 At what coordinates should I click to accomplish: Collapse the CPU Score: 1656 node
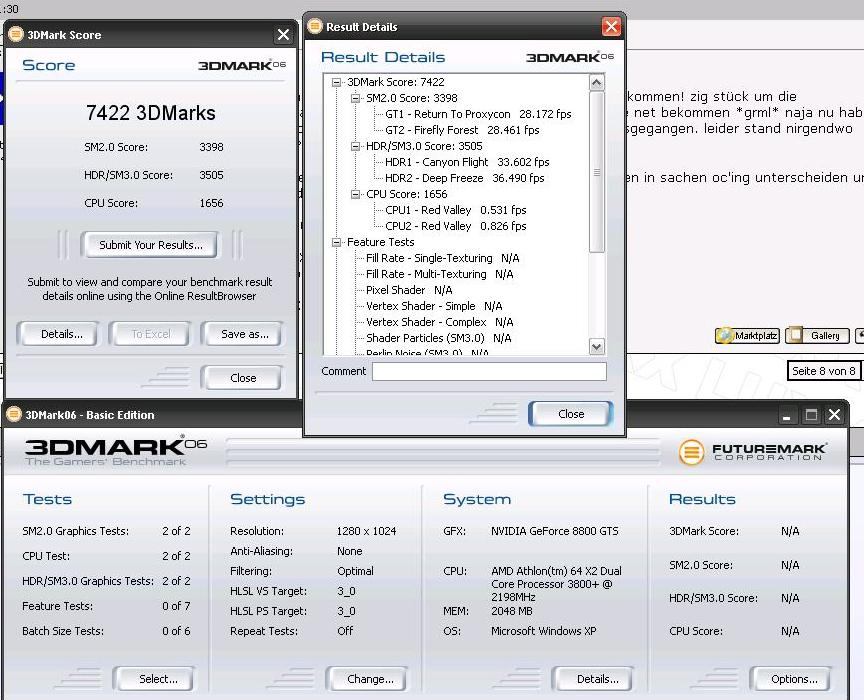pyautogui.click(x=355, y=195)
